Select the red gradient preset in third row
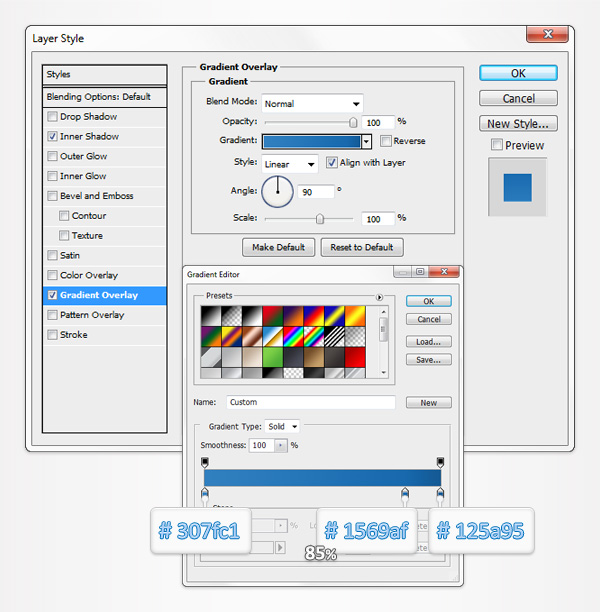This screenshot has width=600, height=612. [355, 357]
